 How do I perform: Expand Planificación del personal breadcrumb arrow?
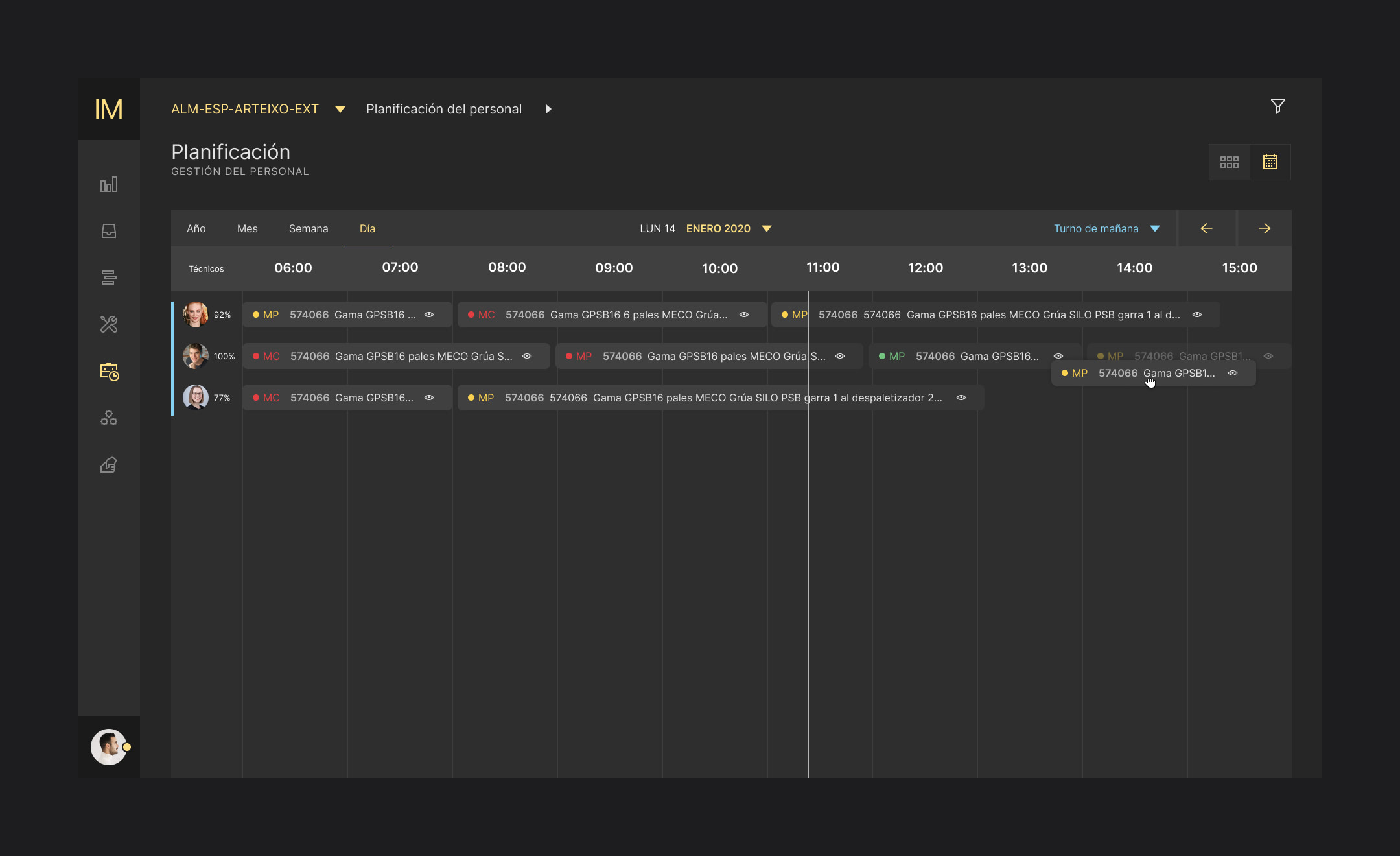(x=548, y=109)
